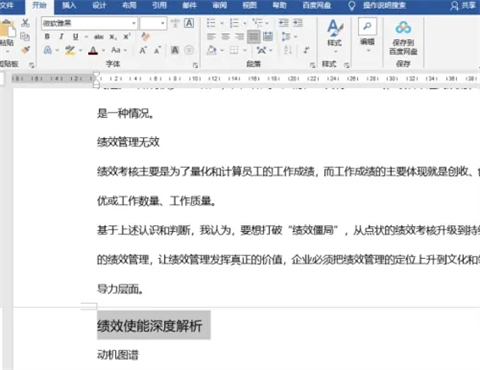Open the font color dropdown arrow
Screen dimensions: 480x370
(104, 51)
